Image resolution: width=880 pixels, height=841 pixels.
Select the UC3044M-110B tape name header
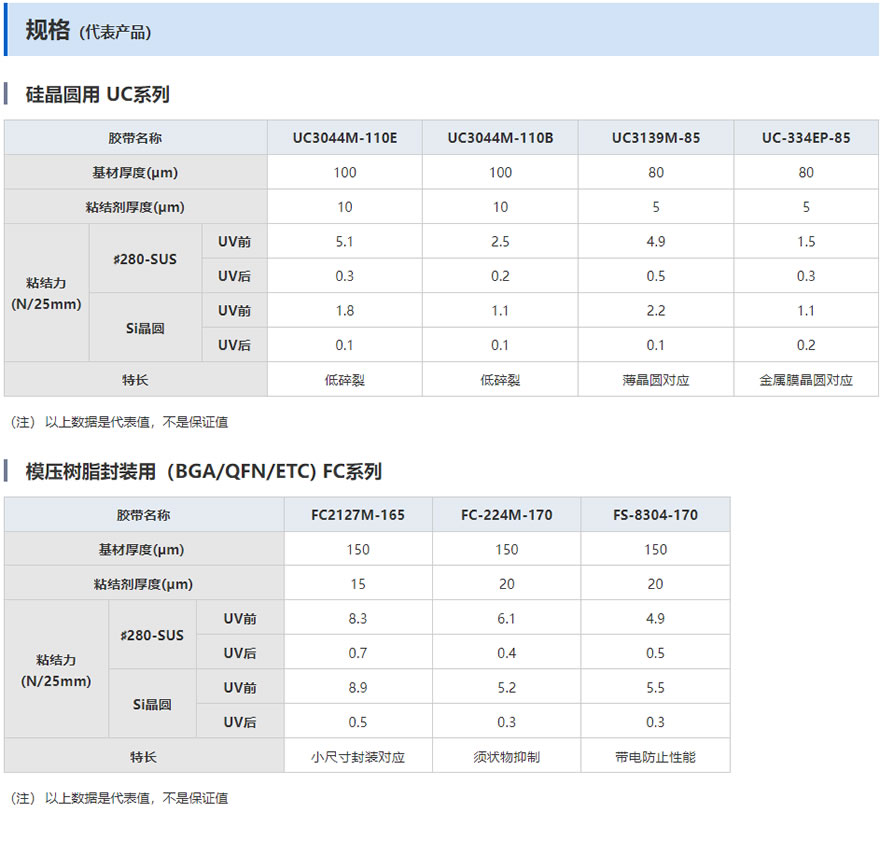click(x=500, y=138)
